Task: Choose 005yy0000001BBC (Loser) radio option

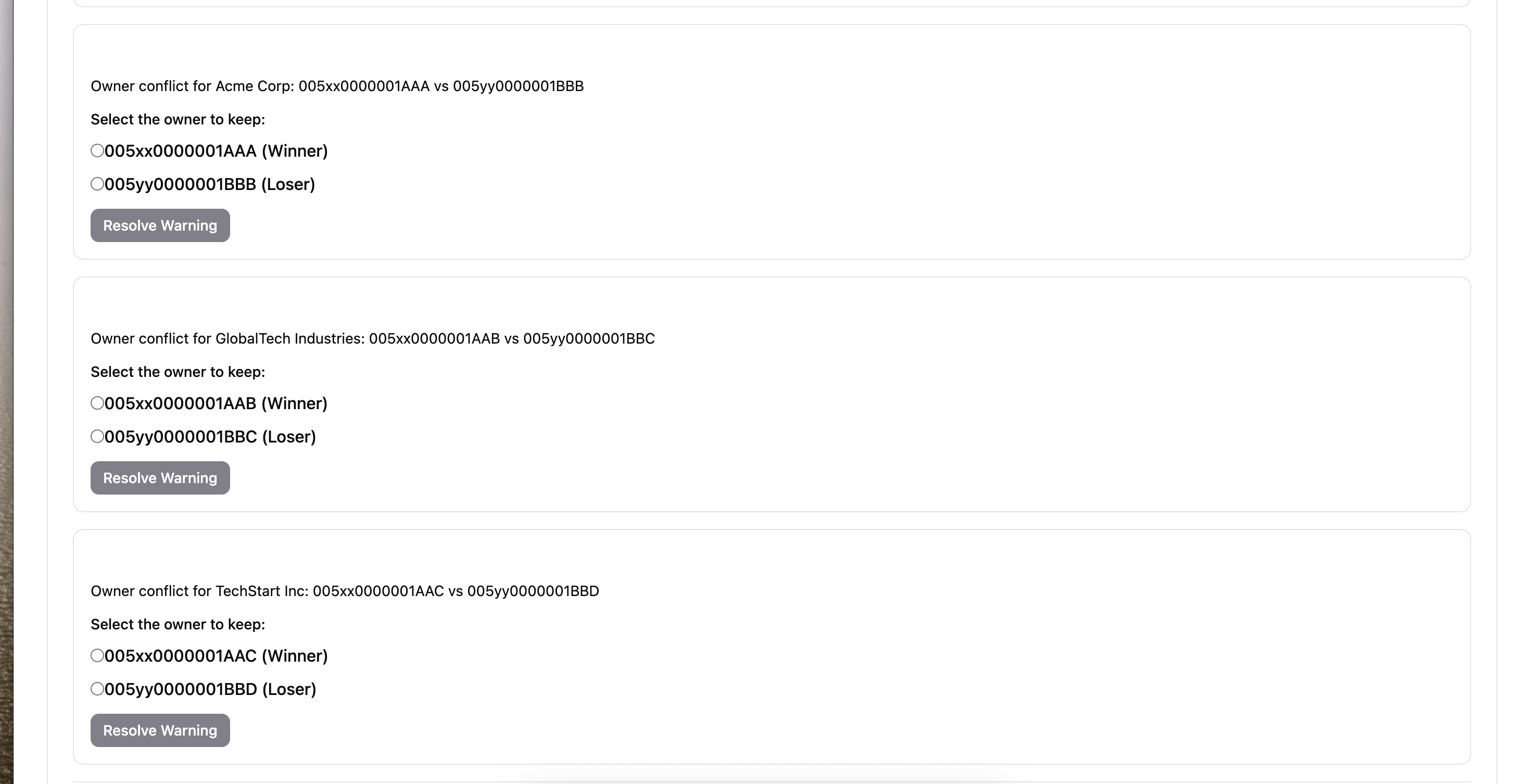Action: click(x=97, y=437)
